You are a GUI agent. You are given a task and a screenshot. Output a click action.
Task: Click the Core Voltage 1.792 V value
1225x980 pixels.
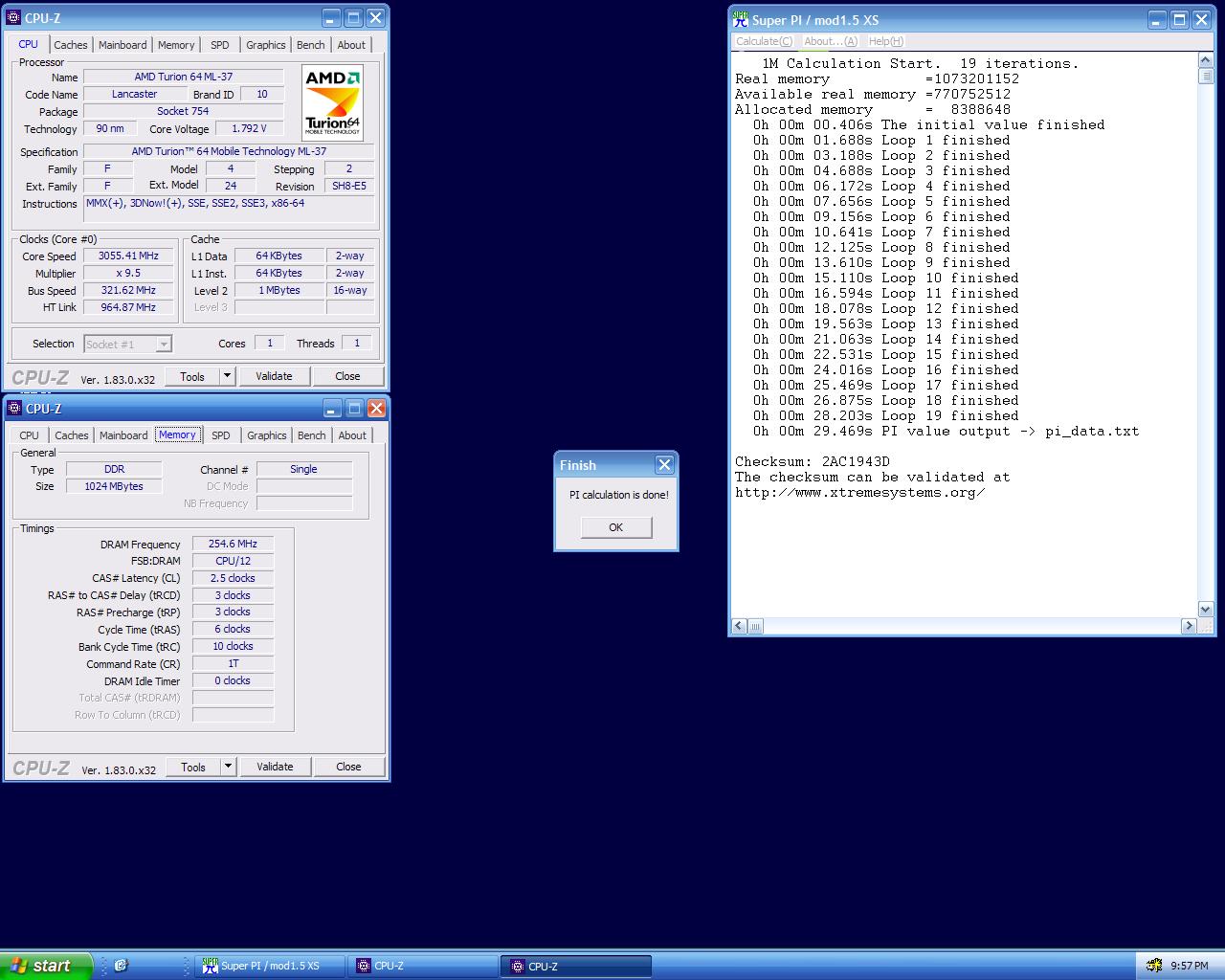[249, 128]
